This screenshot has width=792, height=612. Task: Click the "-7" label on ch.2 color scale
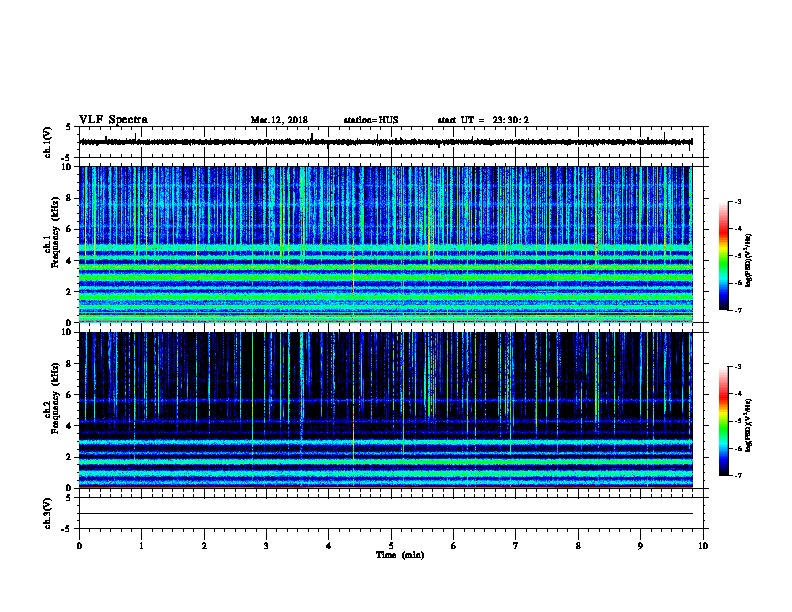737,475
